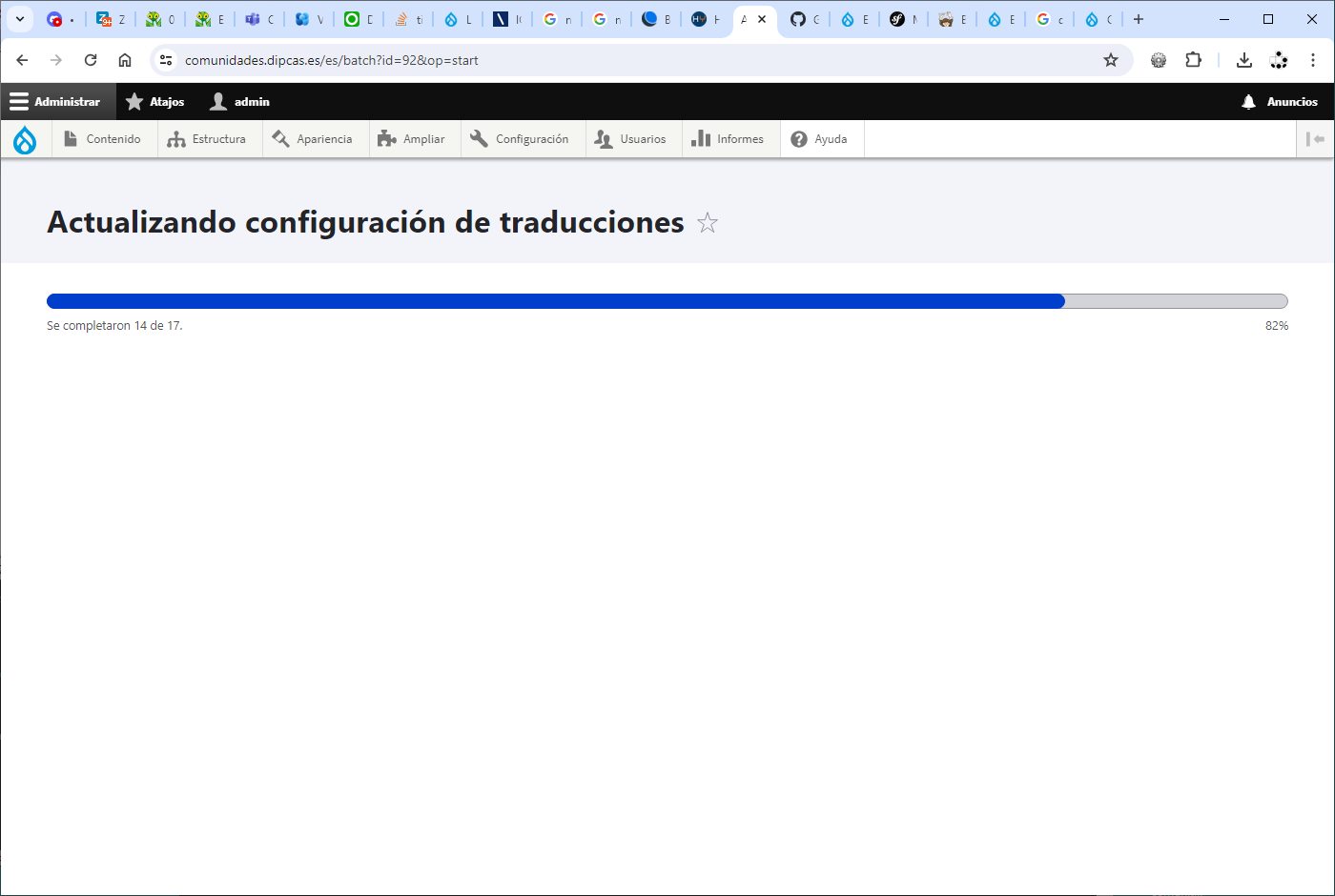Reload the current page

click(x=91, y=60)
